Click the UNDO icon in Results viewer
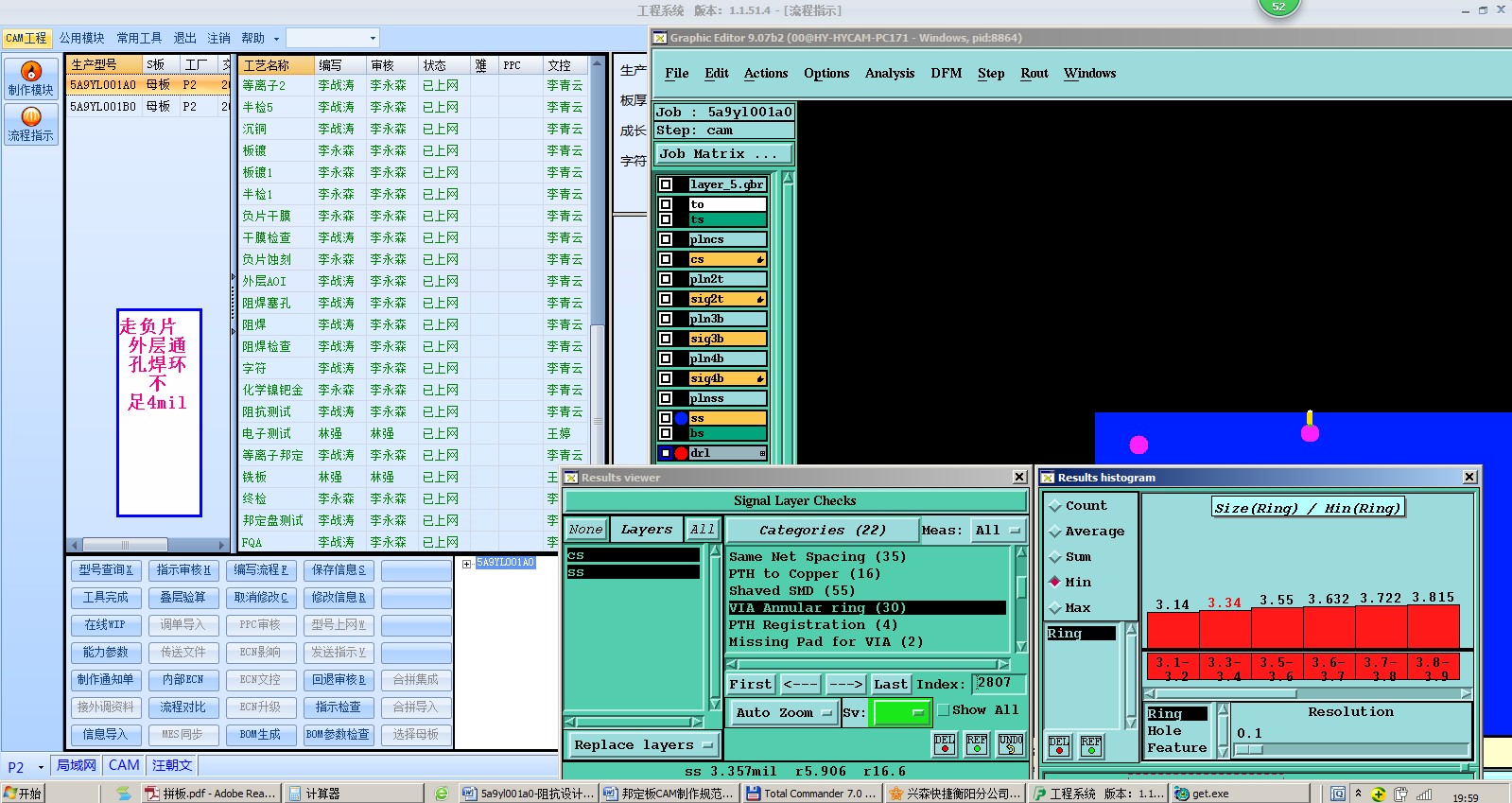 [x=1010, y=744]
